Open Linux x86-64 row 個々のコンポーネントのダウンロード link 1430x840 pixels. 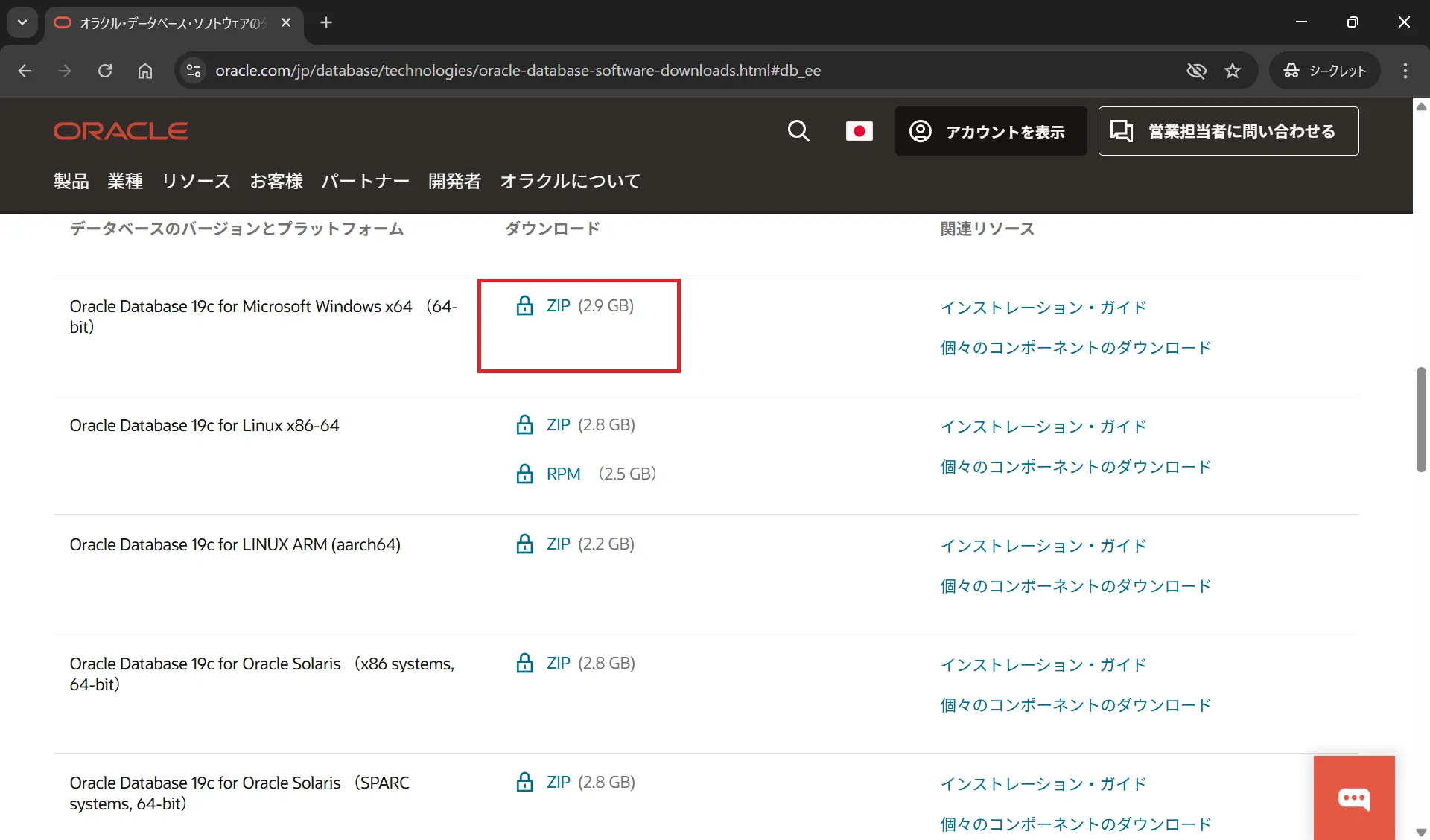[1075, 467]
